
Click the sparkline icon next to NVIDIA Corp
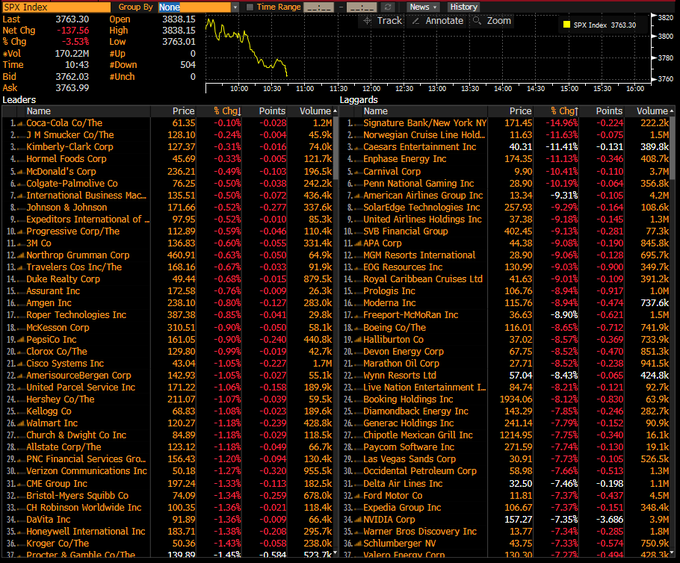pyautogui.click(x=358, y=520)
